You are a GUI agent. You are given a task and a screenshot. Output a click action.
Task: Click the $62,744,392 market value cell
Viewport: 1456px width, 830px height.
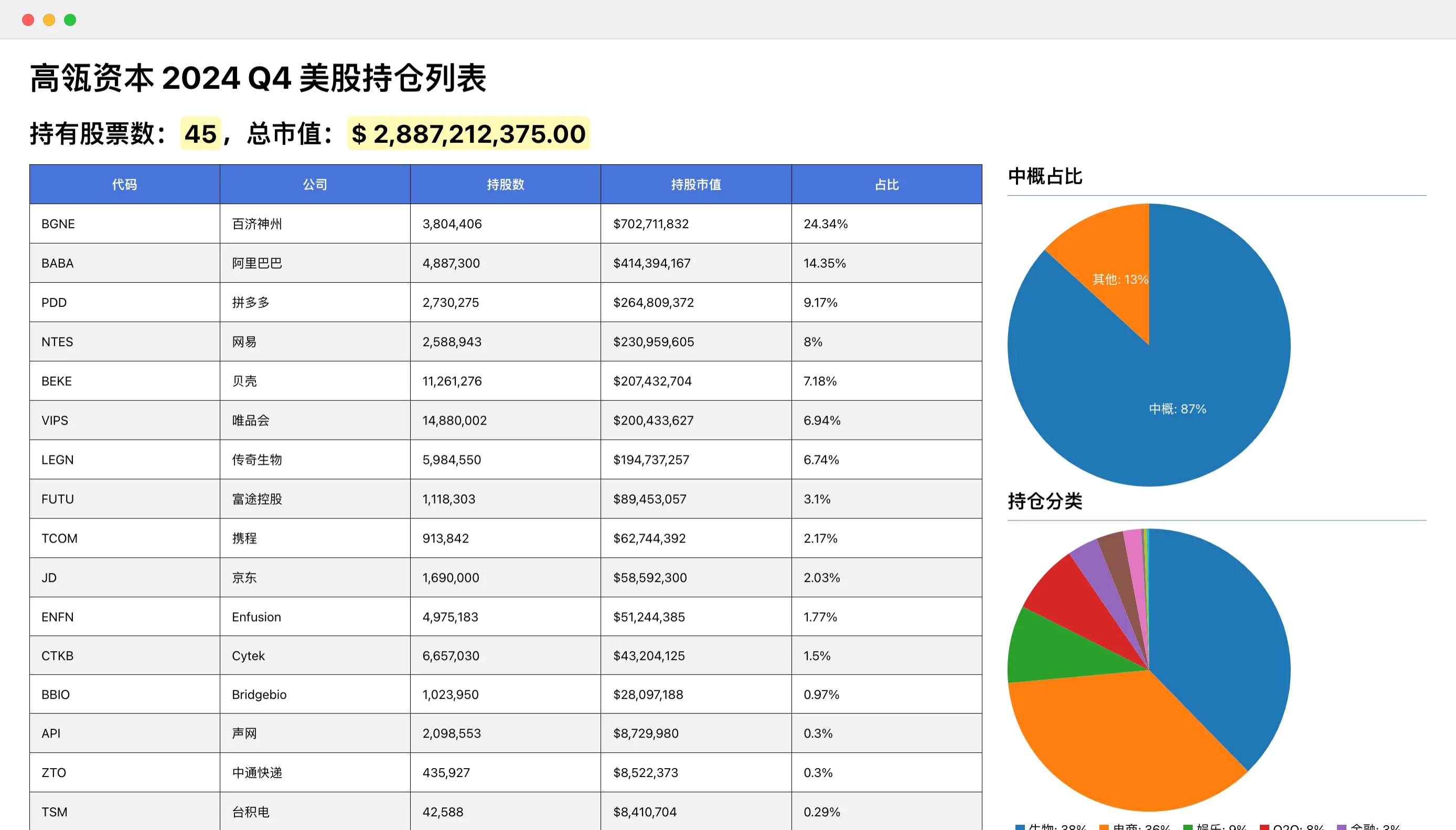pos(696,538)
